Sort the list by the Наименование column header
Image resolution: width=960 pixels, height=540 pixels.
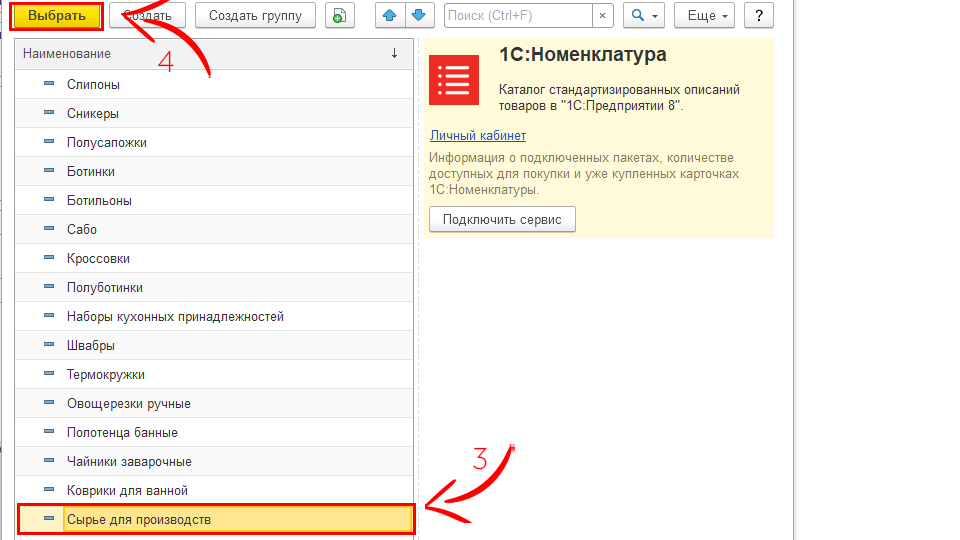[66, 53]
